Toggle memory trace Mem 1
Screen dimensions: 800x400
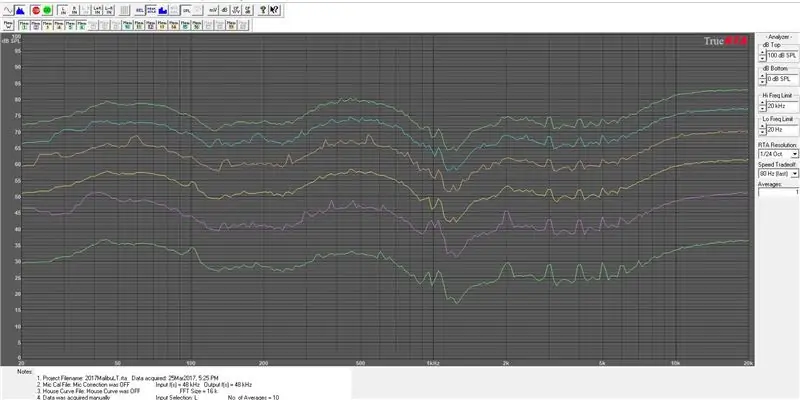pyautogui.click(x=24, y=25)
